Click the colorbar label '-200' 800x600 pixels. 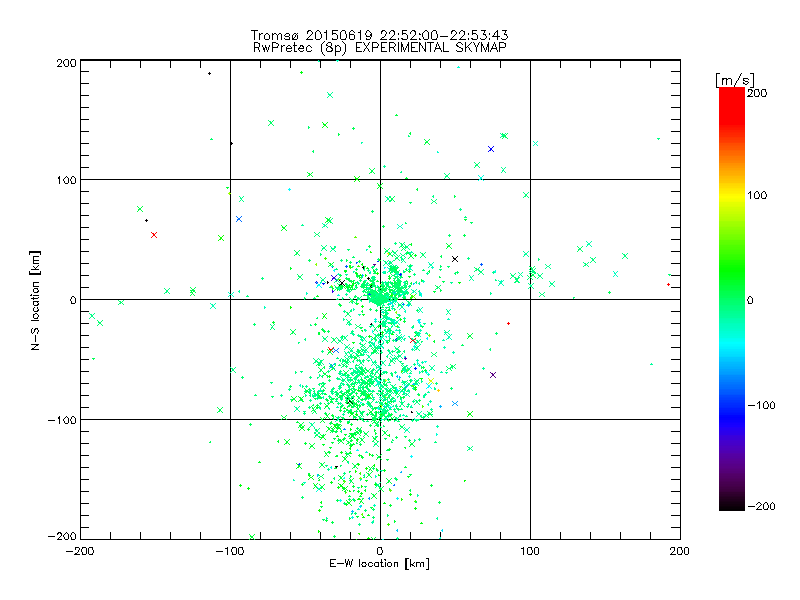[x=761, y=506]
